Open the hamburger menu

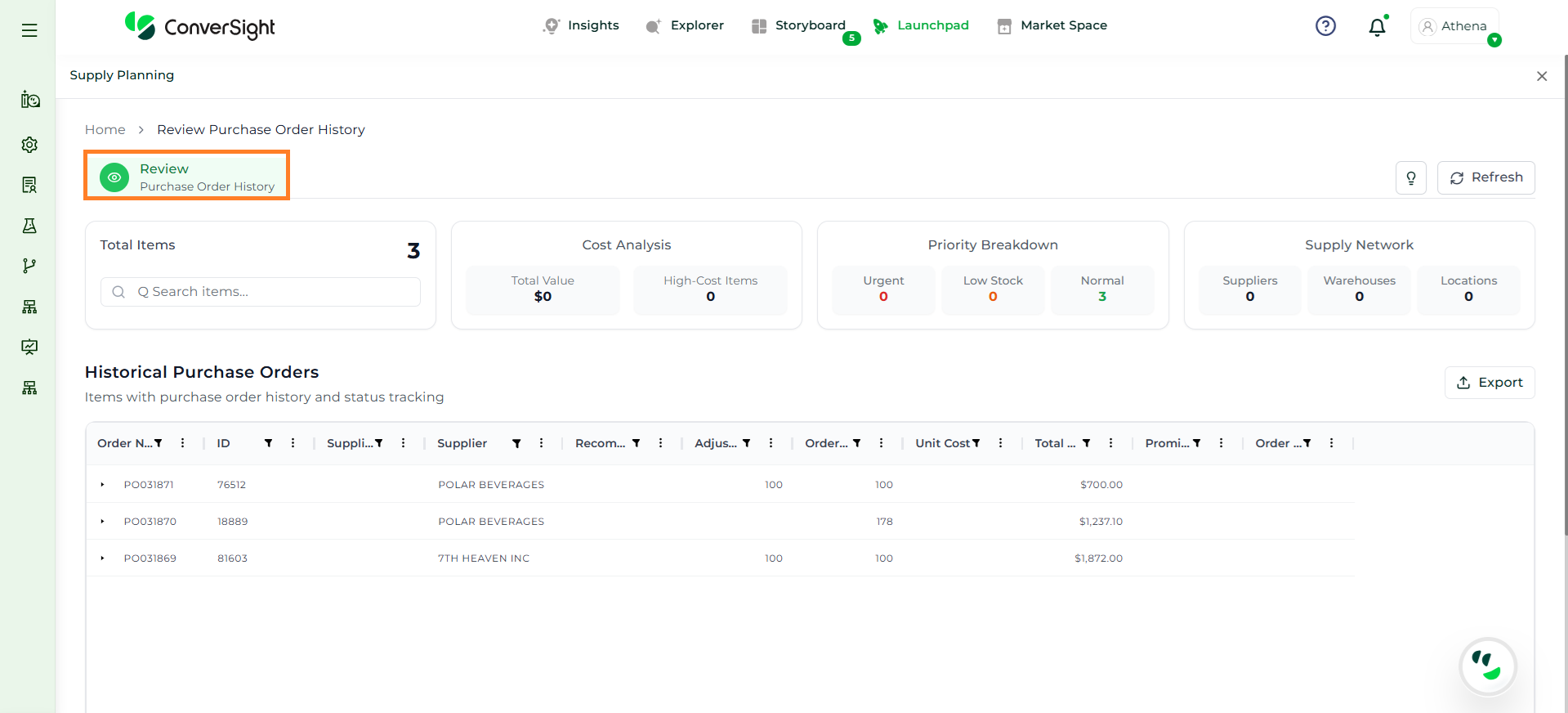click(29, 30)
